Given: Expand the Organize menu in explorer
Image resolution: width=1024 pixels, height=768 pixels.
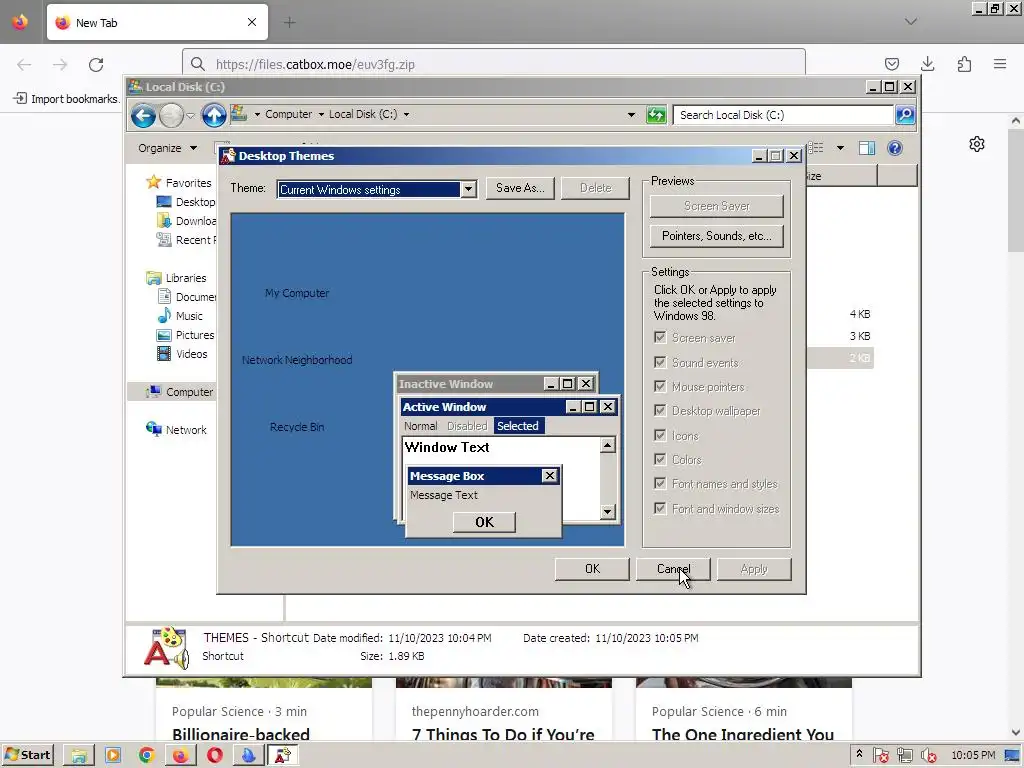Looking at the screenshot, I should 167,148.
